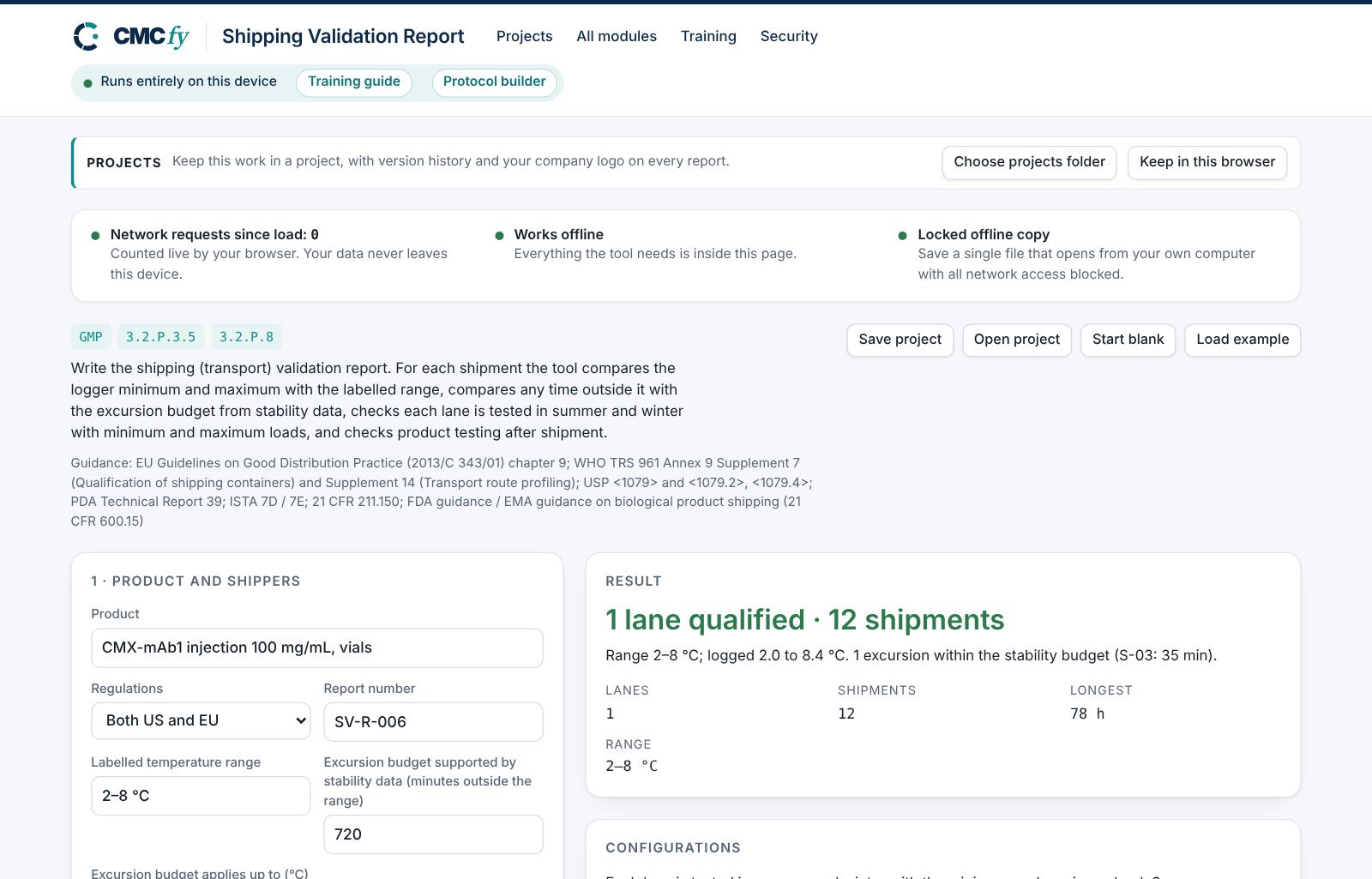Click the Open project button
The image size is (1372, 879).
point(1017,340)
